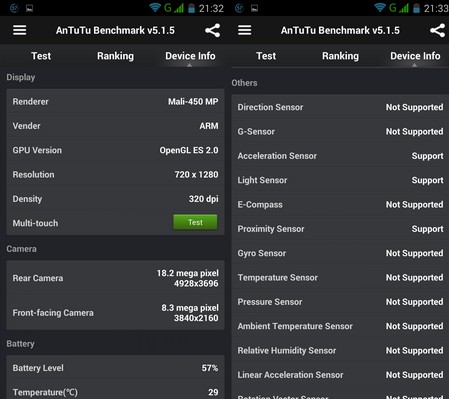The image size is (449, 399).
Task: Start the green Multi-touch Test button
Action: (x=195, y=222)
